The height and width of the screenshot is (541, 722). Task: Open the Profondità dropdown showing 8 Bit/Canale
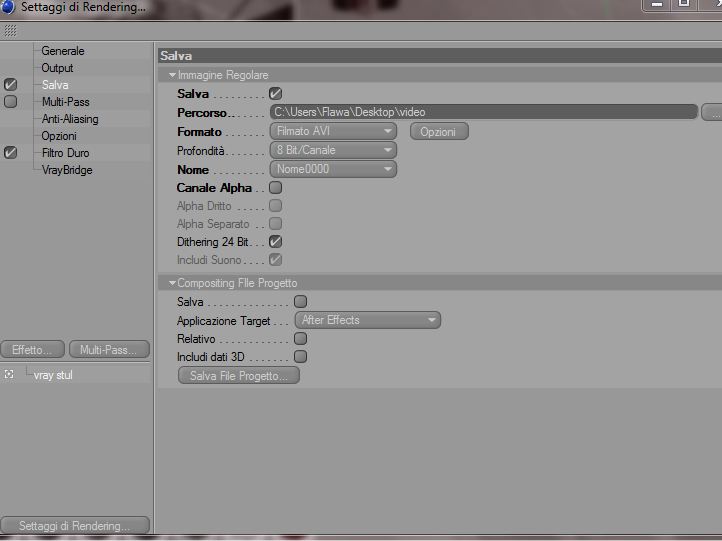[x=333, y=150]
